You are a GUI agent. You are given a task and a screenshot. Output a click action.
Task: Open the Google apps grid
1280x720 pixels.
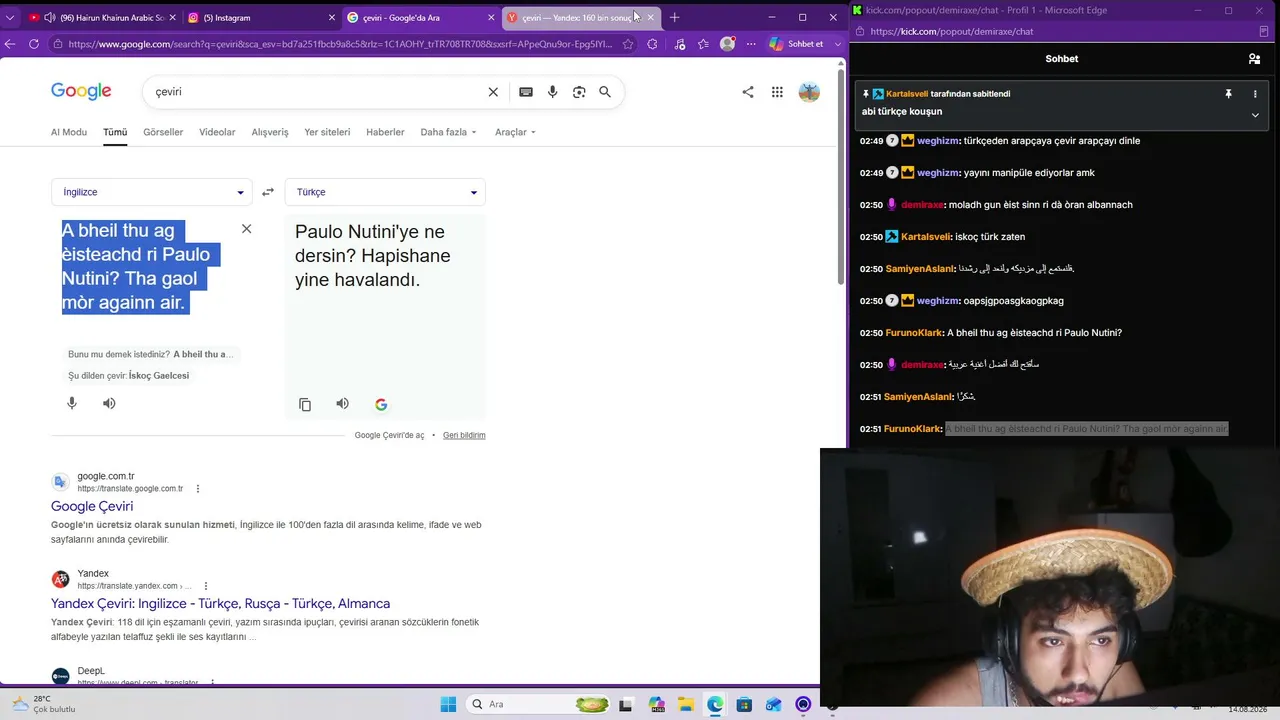777,92
